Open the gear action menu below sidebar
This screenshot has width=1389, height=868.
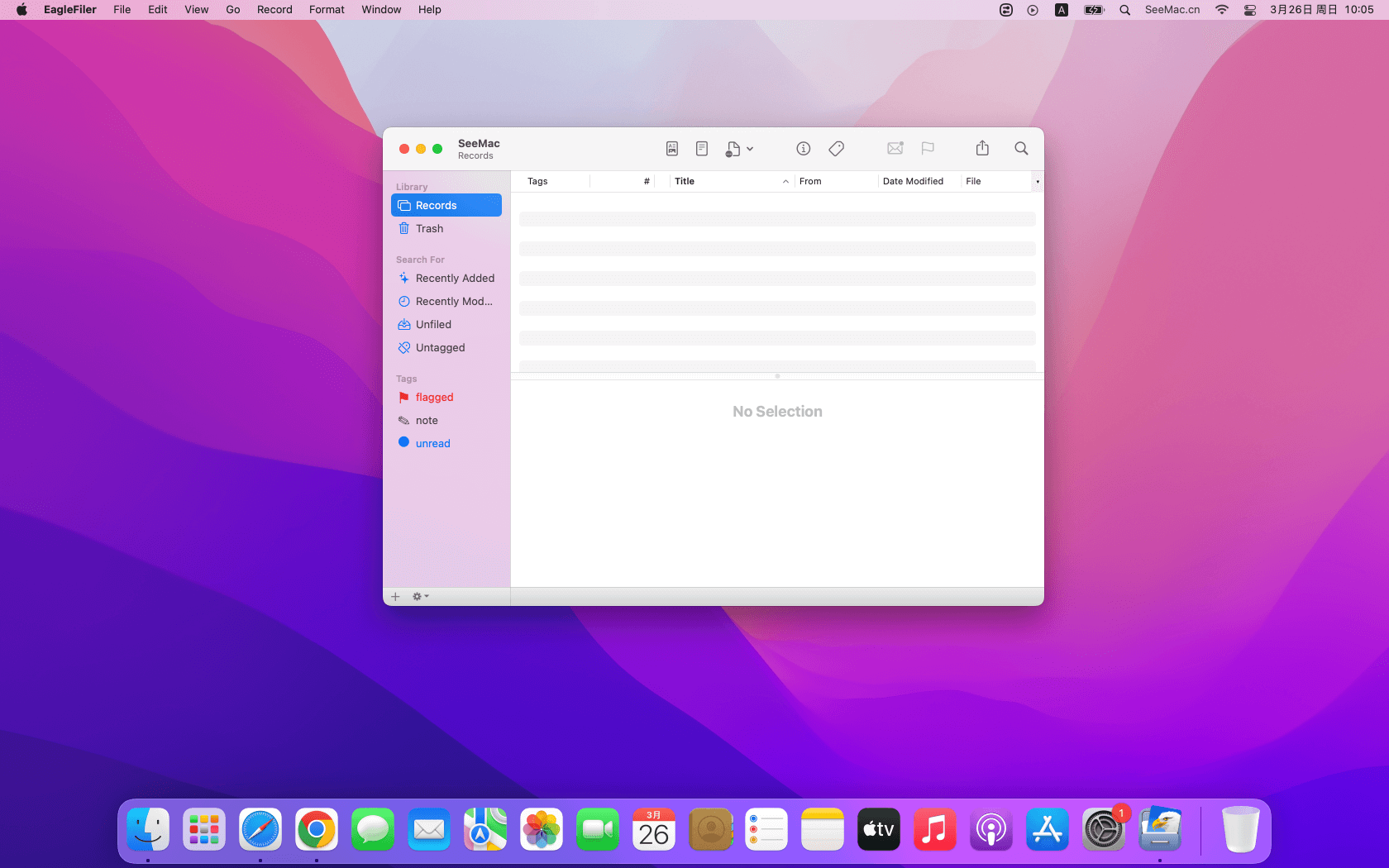420,597
